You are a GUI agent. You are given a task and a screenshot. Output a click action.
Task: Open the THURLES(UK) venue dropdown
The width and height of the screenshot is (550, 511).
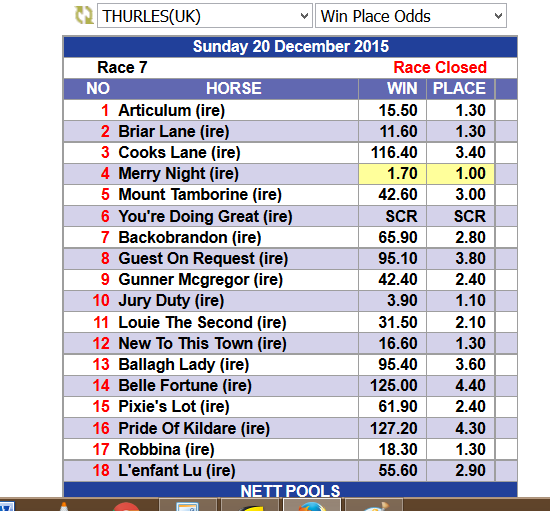(x=204, y=16)
